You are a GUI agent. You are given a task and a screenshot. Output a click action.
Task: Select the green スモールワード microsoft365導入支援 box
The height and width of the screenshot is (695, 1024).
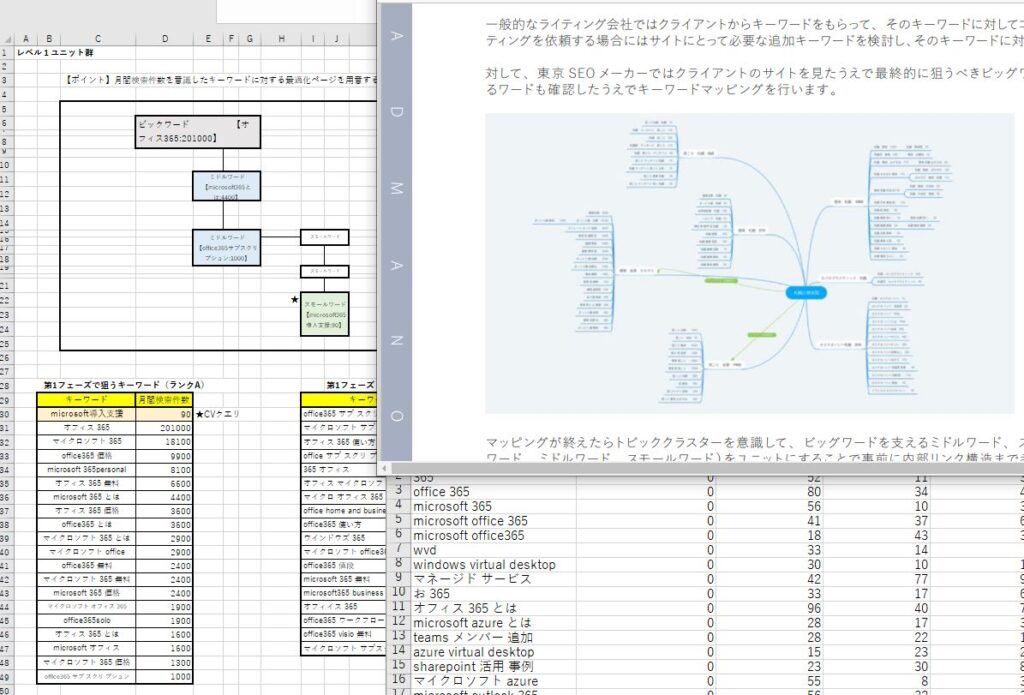[x=325, y=314]
